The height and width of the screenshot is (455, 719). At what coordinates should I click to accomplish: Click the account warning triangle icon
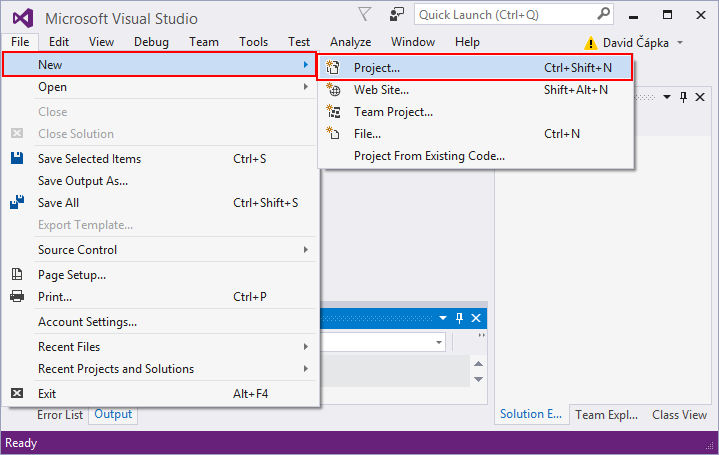[x=591, y=43]
